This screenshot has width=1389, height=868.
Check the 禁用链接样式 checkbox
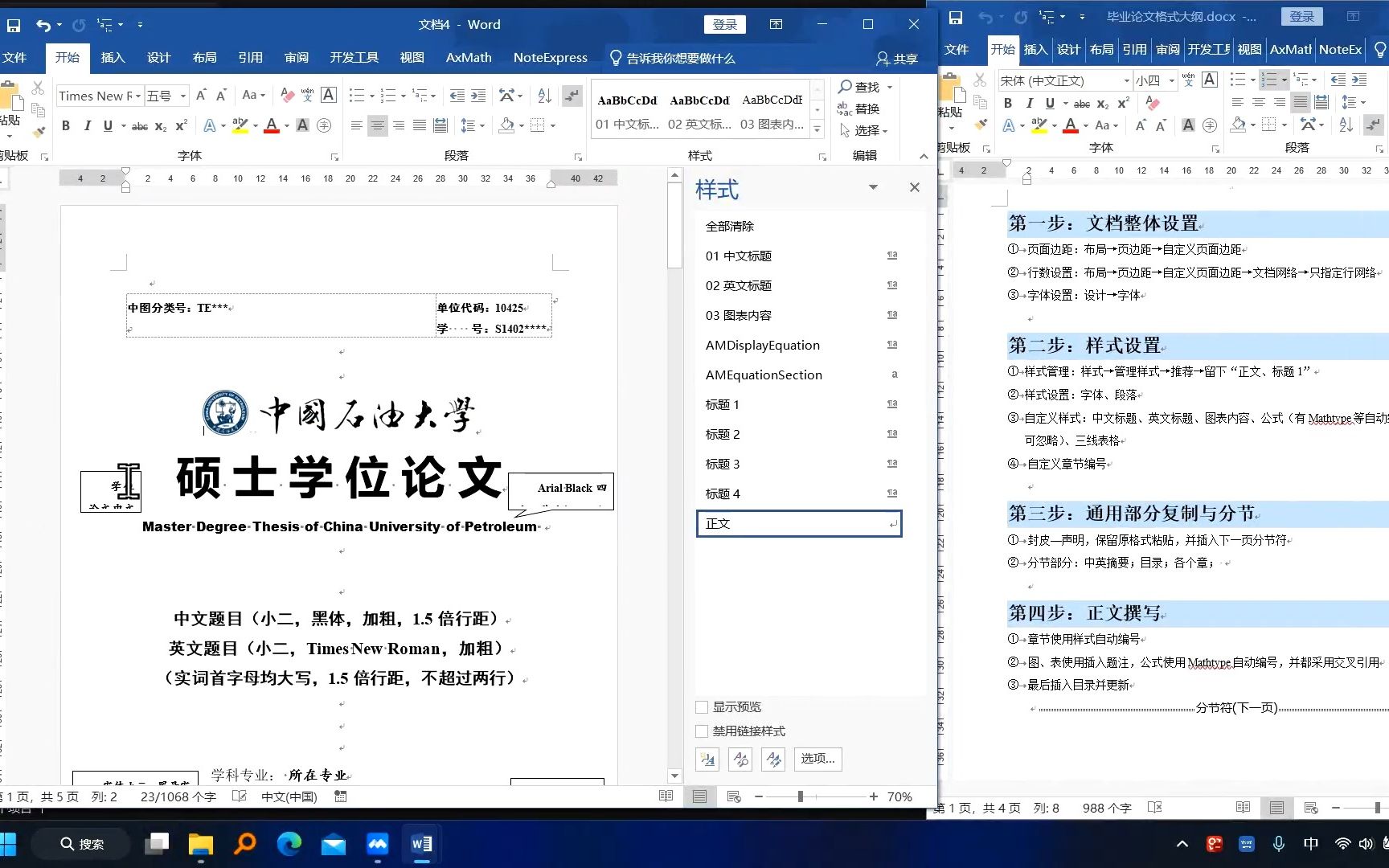coord(701,731)
